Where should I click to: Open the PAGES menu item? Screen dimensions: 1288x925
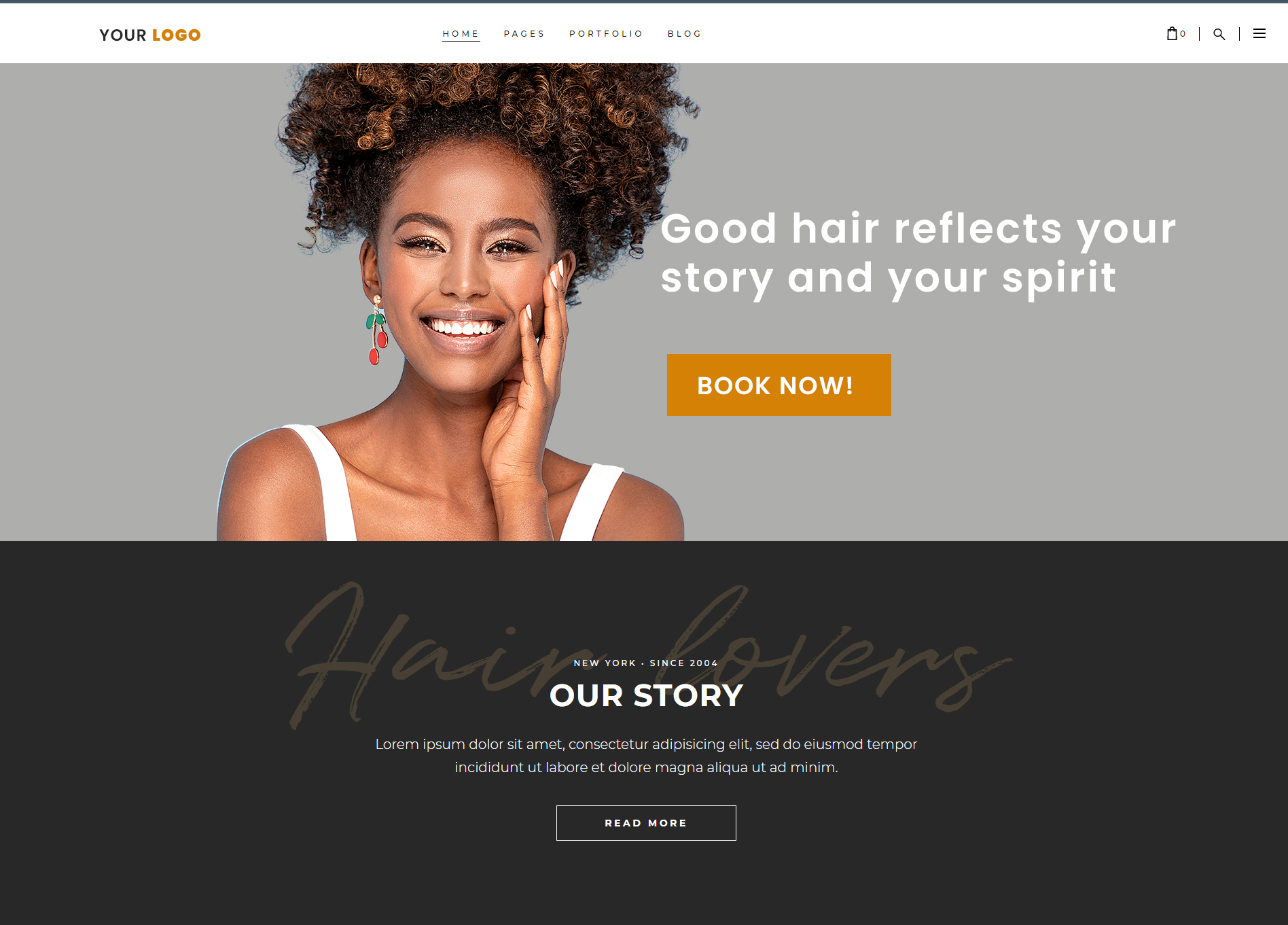pos(524,34)
